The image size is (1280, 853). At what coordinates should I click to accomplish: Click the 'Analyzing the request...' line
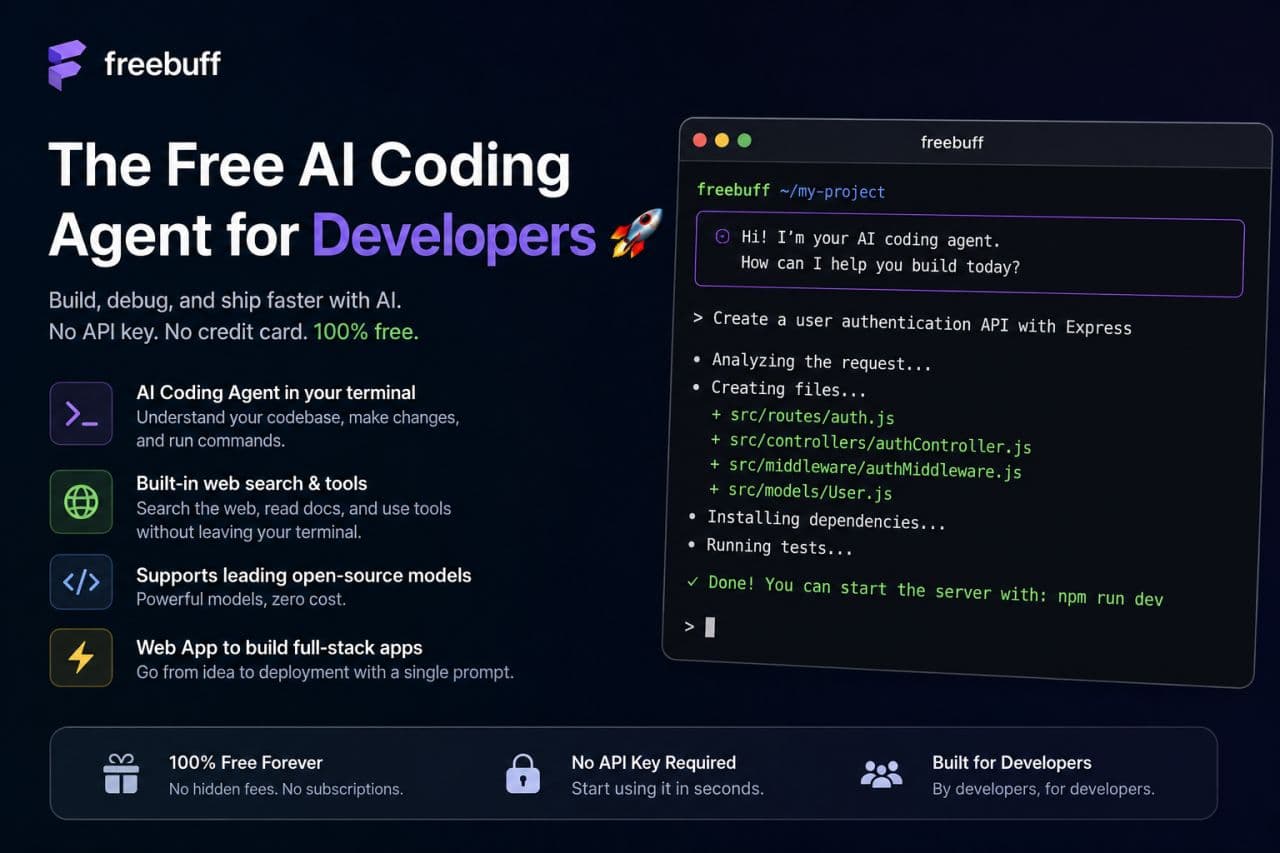811,362
